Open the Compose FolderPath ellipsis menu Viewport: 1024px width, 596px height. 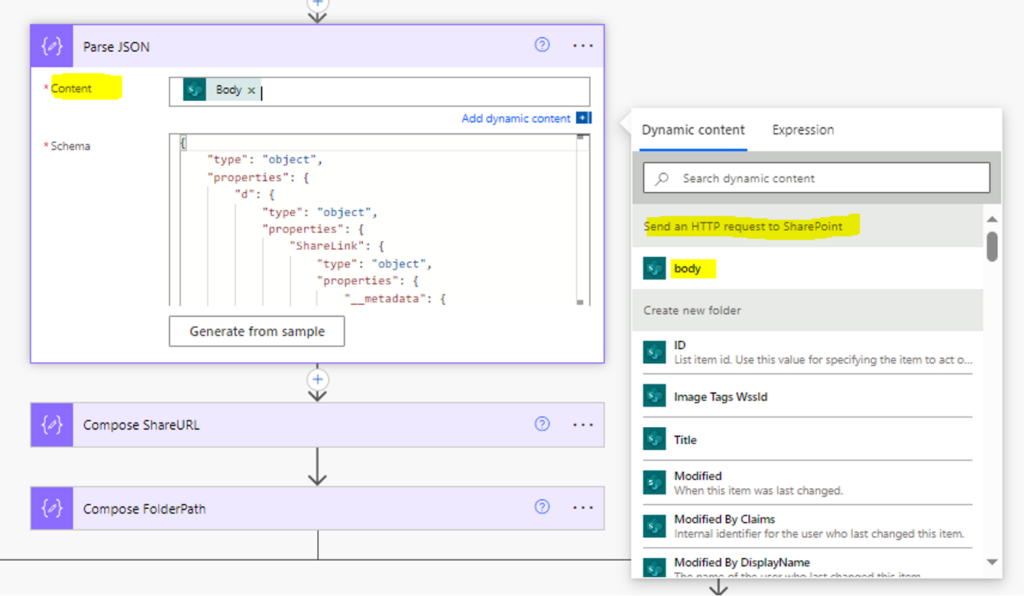tap(583, 508)
